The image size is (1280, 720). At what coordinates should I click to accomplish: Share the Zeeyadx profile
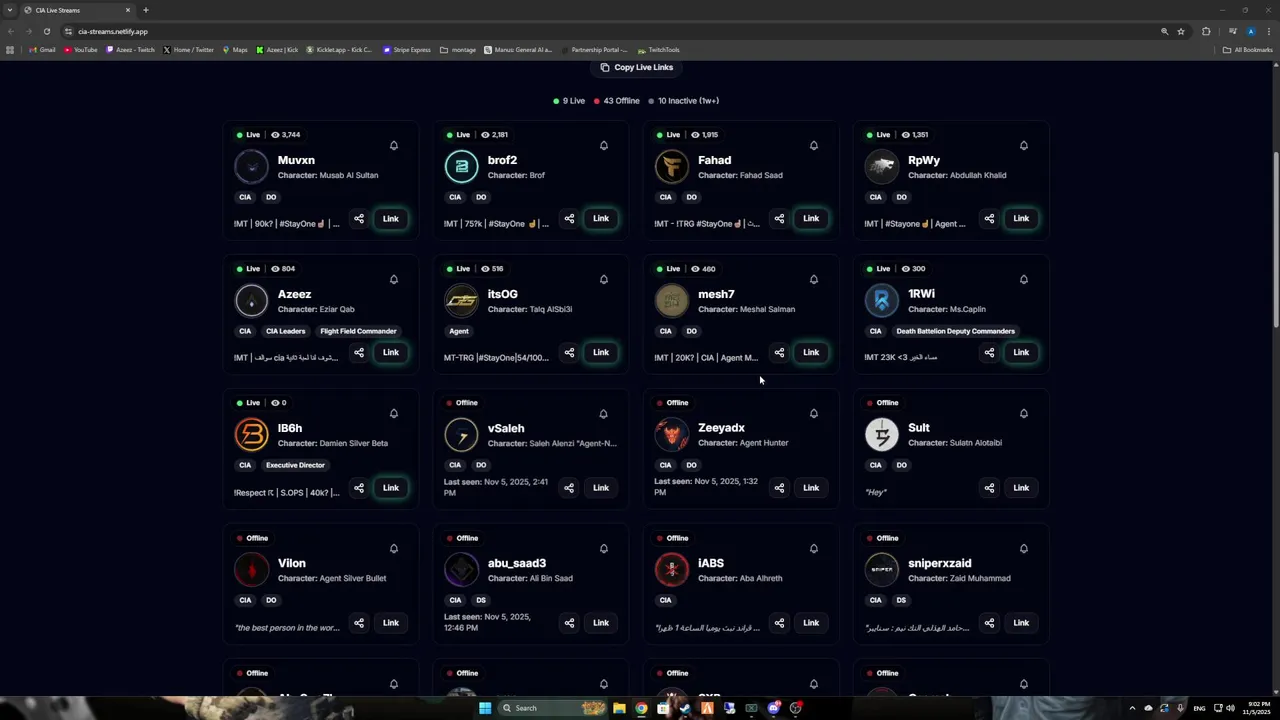779,488
